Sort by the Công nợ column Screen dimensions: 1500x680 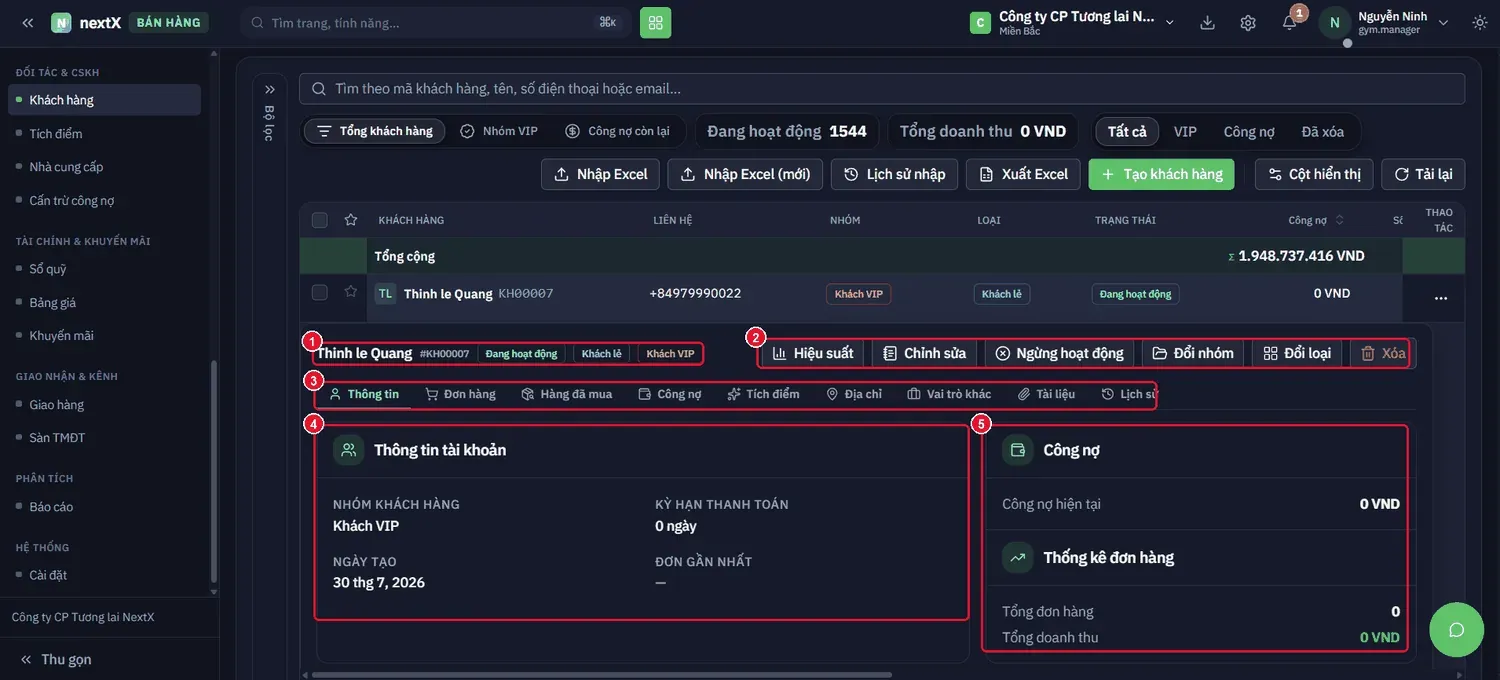click(x=1316, y=220)
